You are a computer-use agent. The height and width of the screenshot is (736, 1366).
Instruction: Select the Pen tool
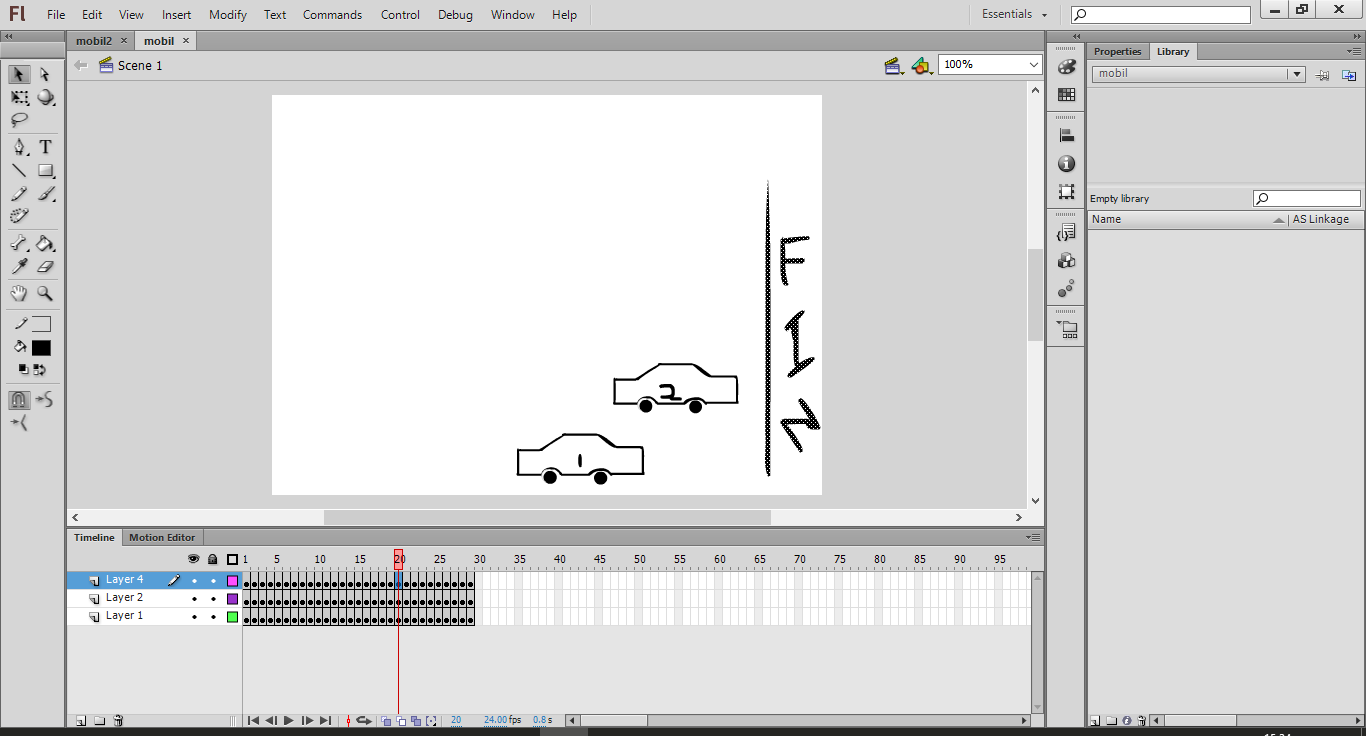[x=18, y=146]
